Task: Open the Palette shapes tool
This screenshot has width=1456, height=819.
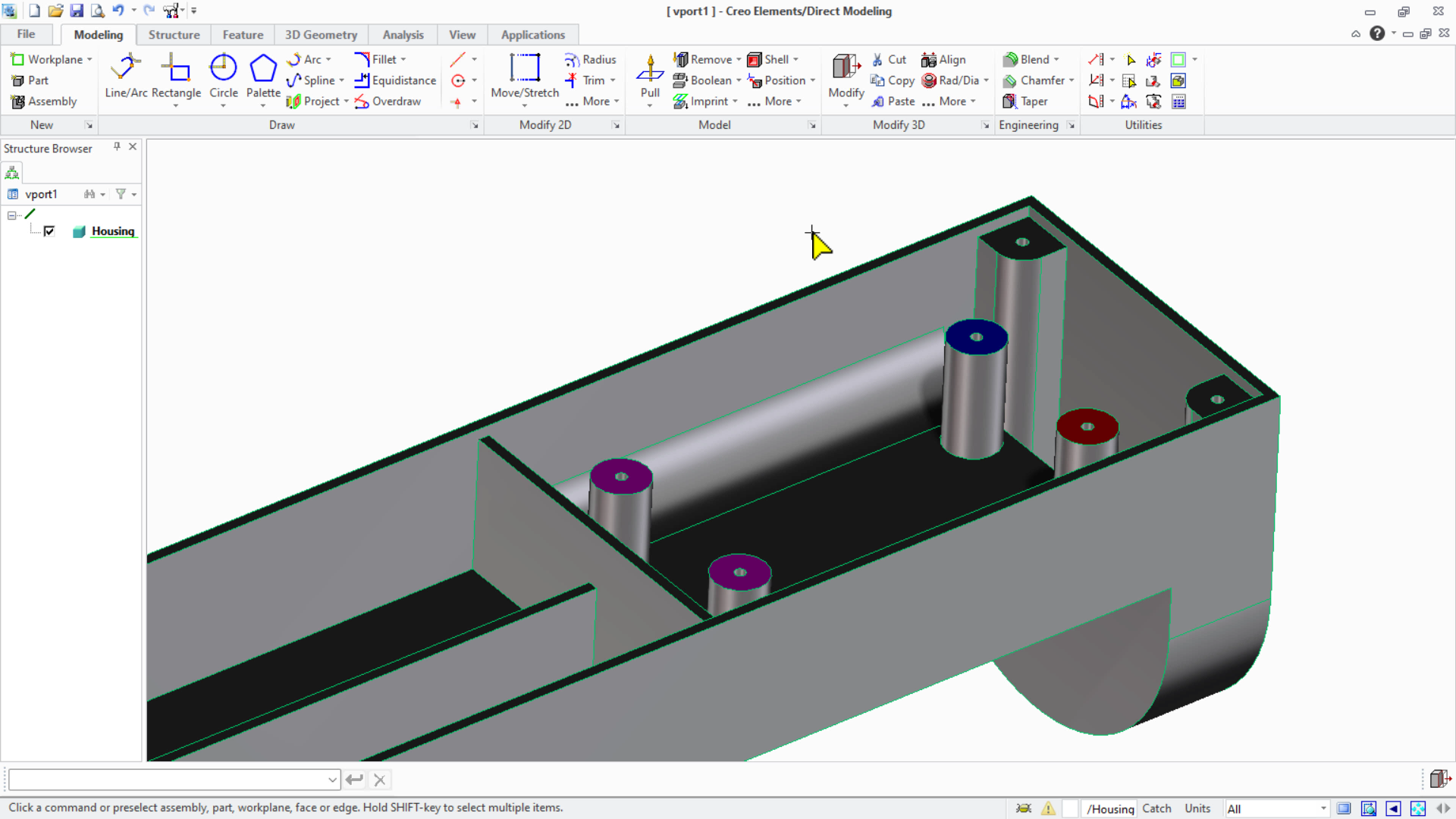Action: pos(263,77)
